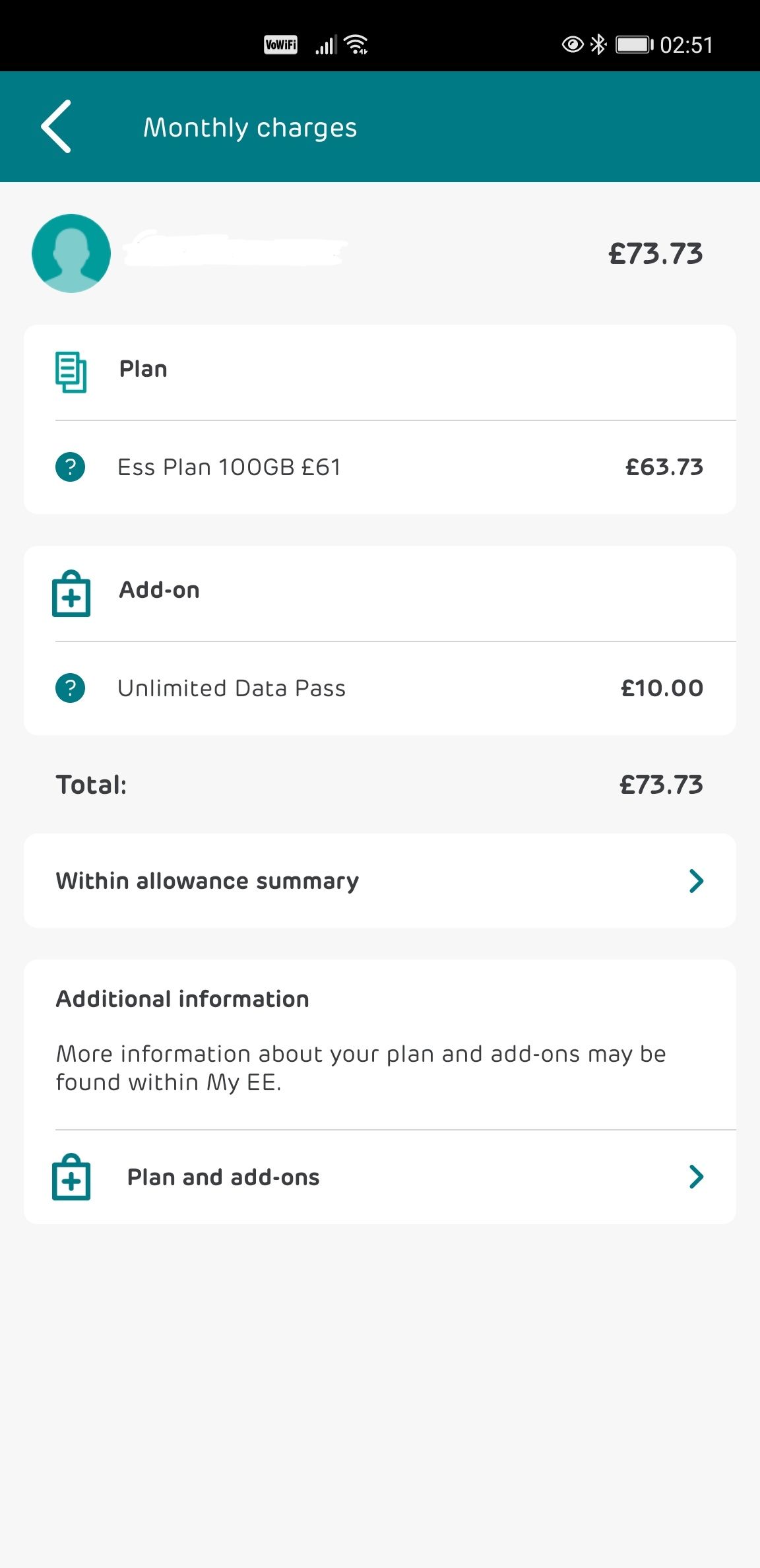This screenshot has height=1568, width=760.
Task: Open help for Ess Plan 100GB
Action: 70,467
